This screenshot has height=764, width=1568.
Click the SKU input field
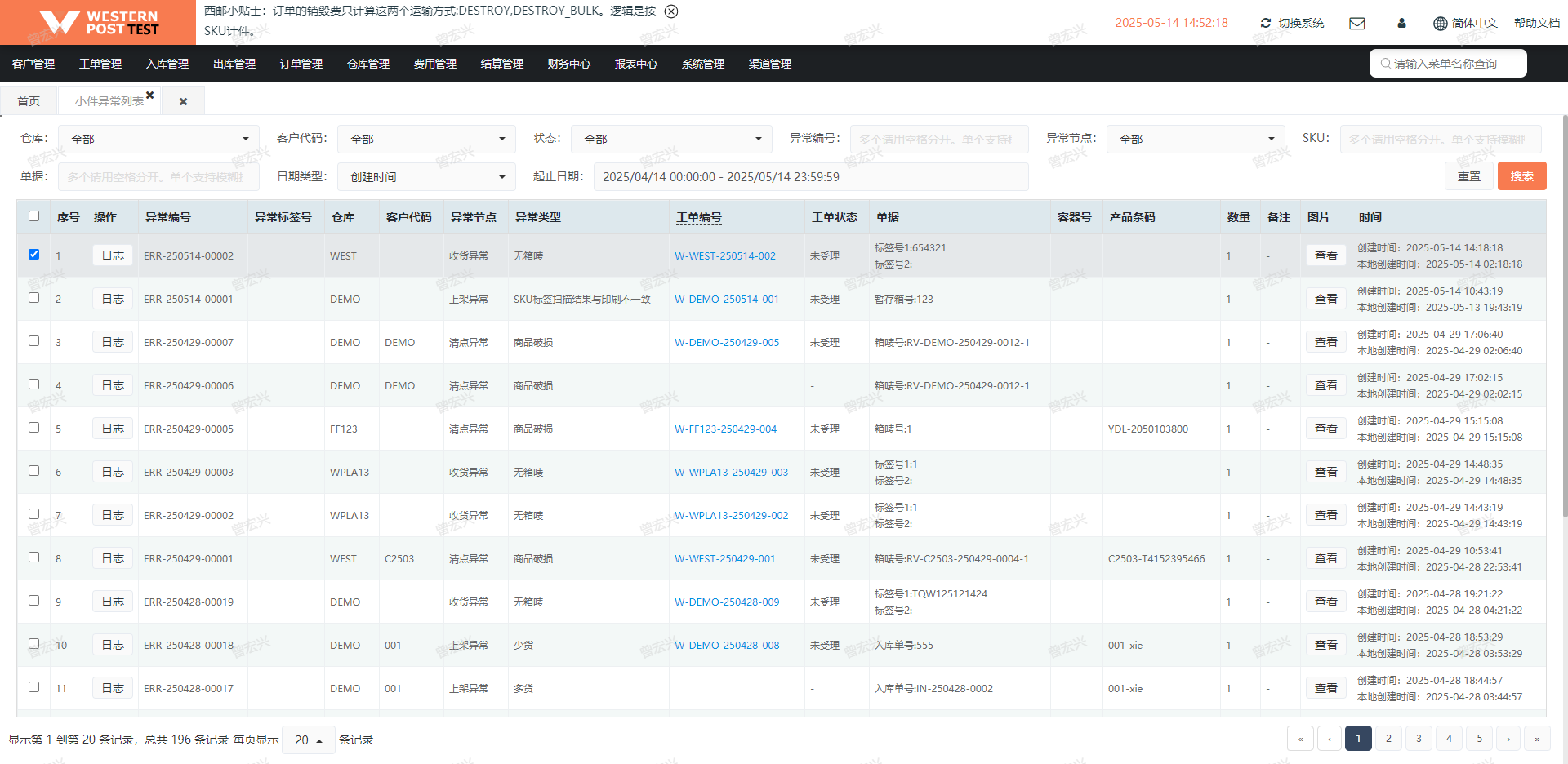coord(1441,140)
